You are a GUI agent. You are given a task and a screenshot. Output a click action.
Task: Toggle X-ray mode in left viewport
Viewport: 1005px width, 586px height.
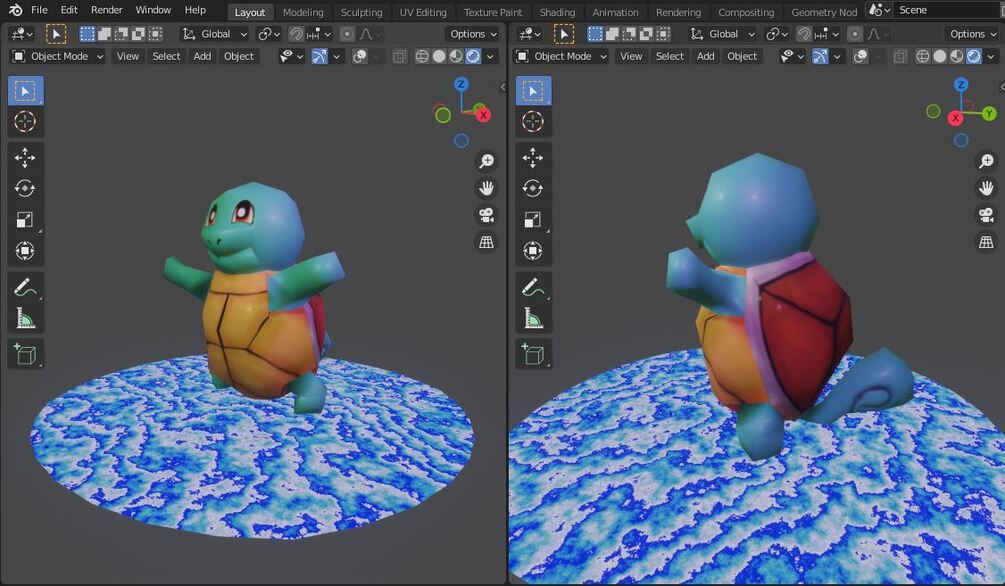(399, 56)
